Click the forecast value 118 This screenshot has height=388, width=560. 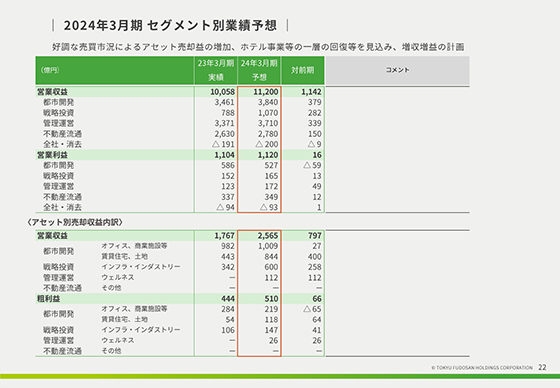(x=271, y=320)
